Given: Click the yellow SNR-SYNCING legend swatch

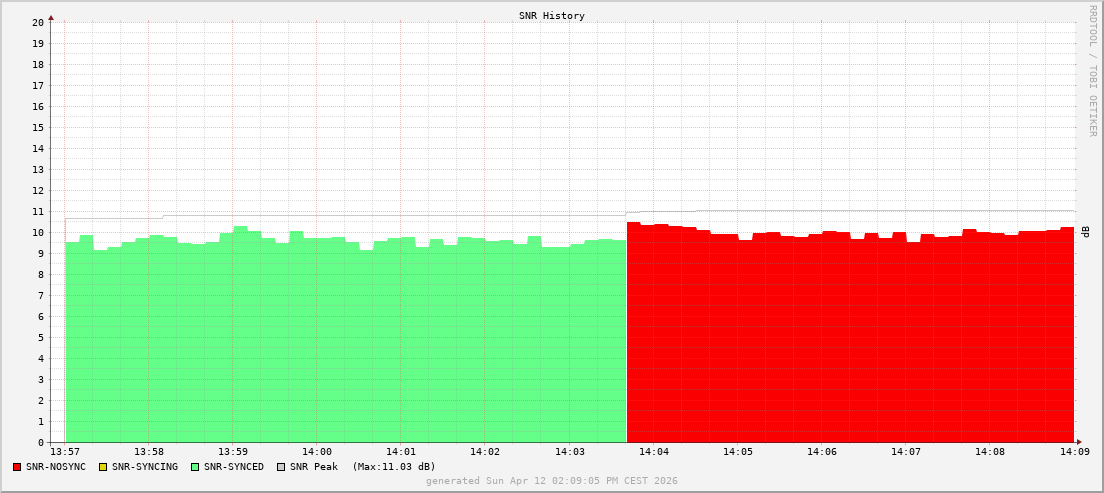Looking at the screenshot, I should point(103,467).
